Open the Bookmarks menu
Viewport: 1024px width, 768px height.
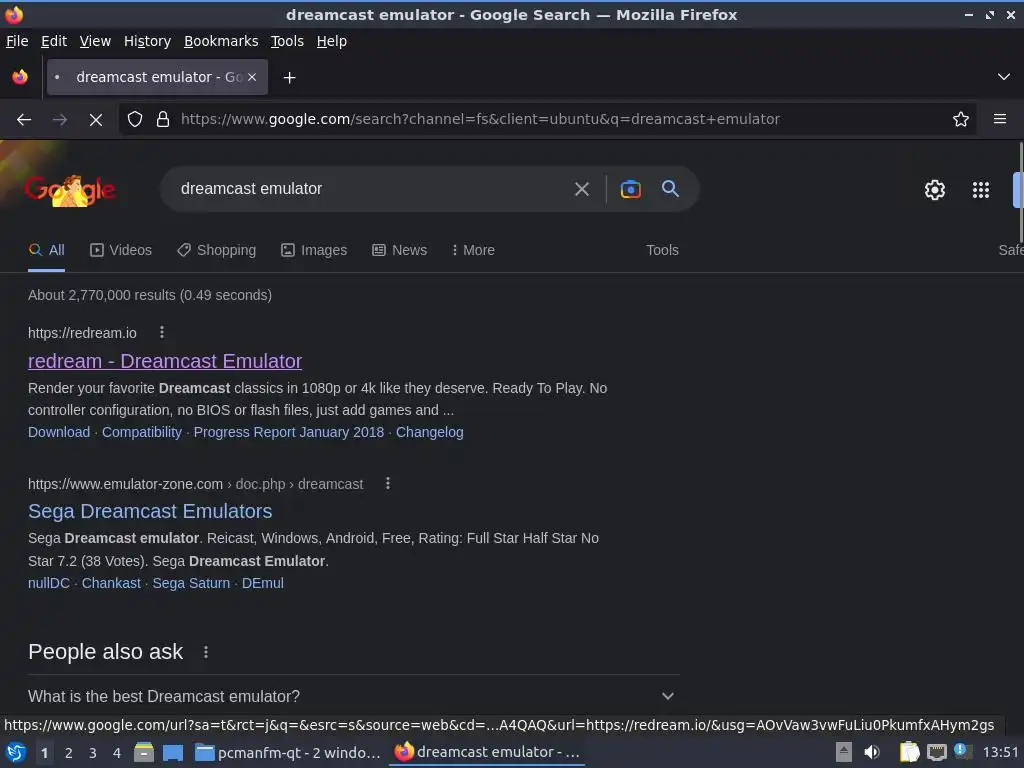click(x=221, y=41)
